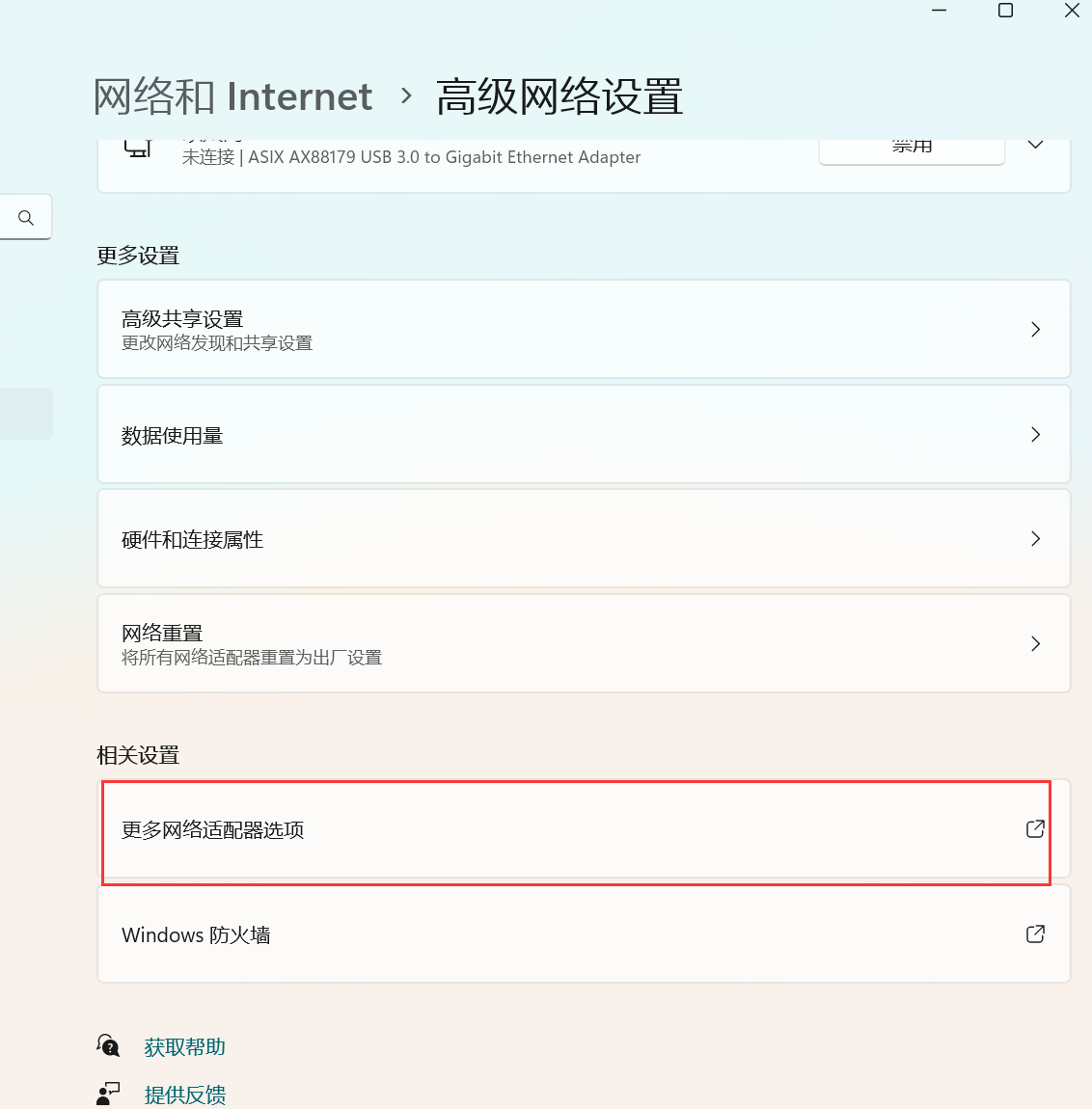The width and height of the screenshot is (1092, 1109).
Task: Click 网络和 Internet in the breadcrumb
Action: (x=232, y=96)
